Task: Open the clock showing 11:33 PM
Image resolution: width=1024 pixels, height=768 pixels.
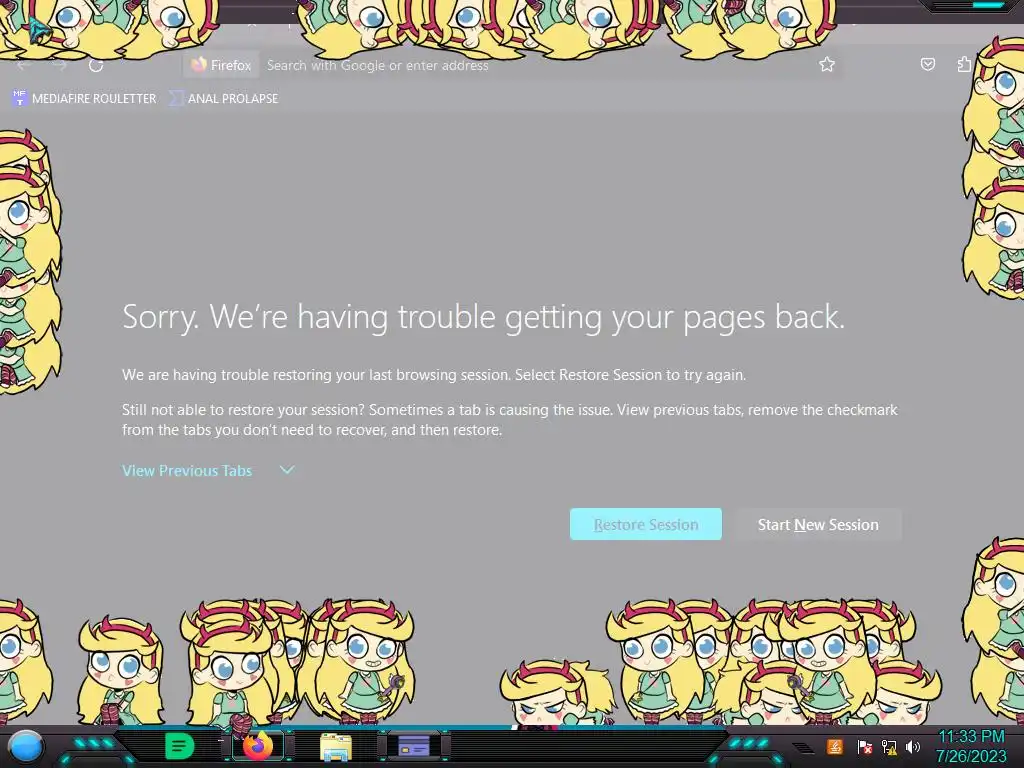Action: tap(971, 746)
